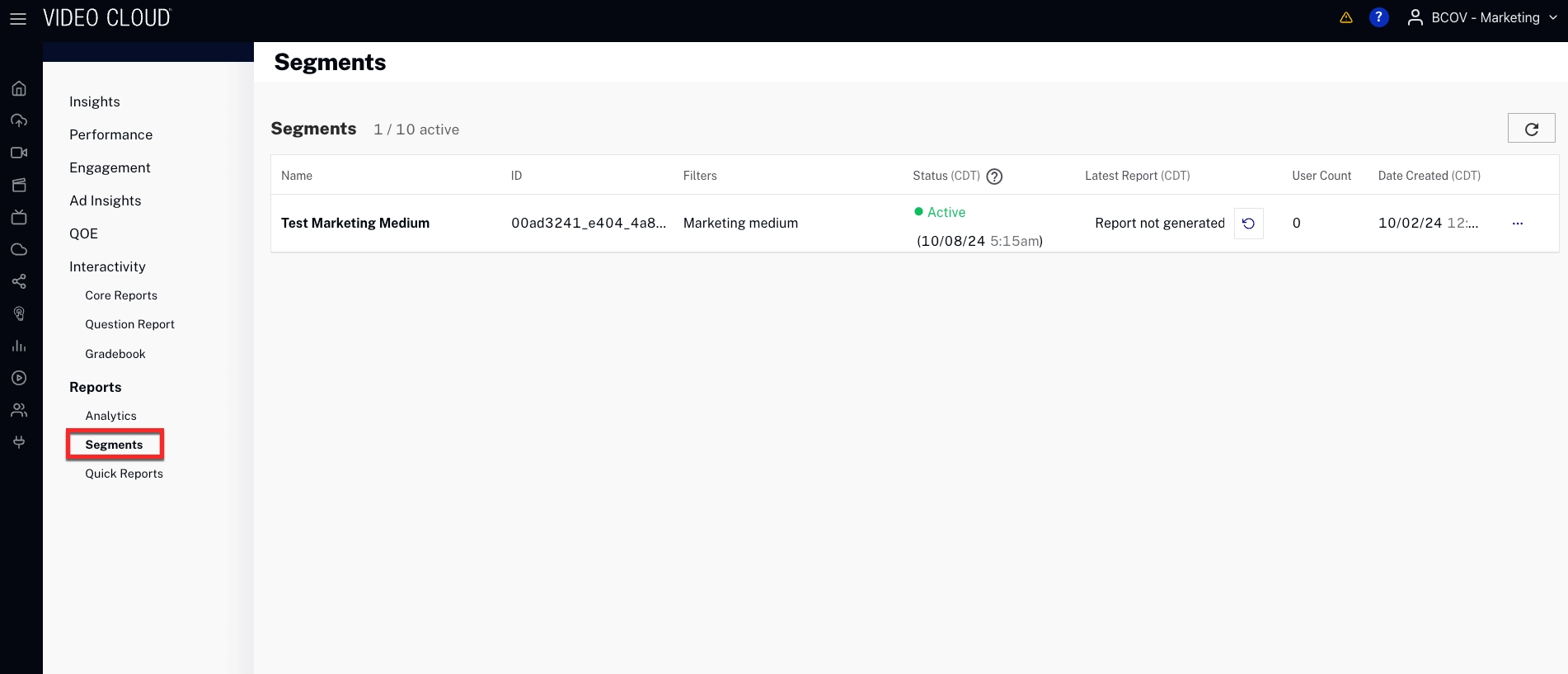Refresh the Segments list
This screenshot has width=1568, height=674.
click(x=1531, y=129)
